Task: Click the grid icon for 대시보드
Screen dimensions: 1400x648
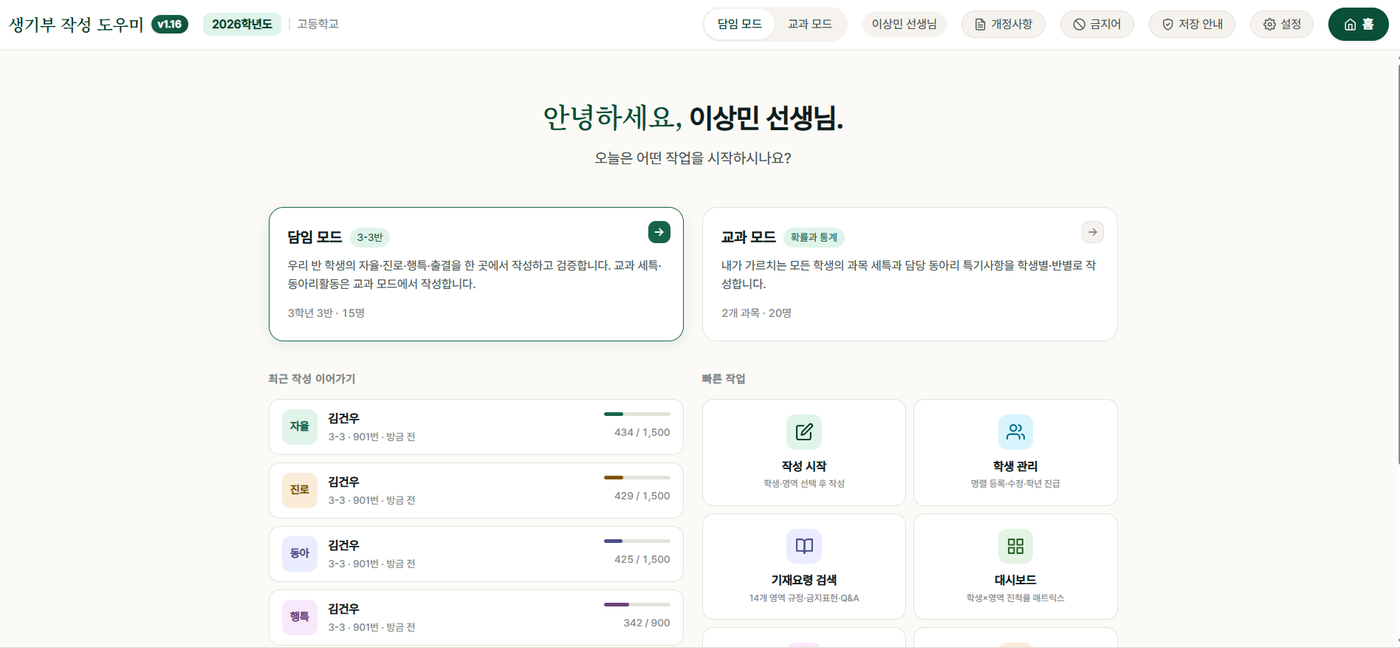Action: [x=1015, y=546]
